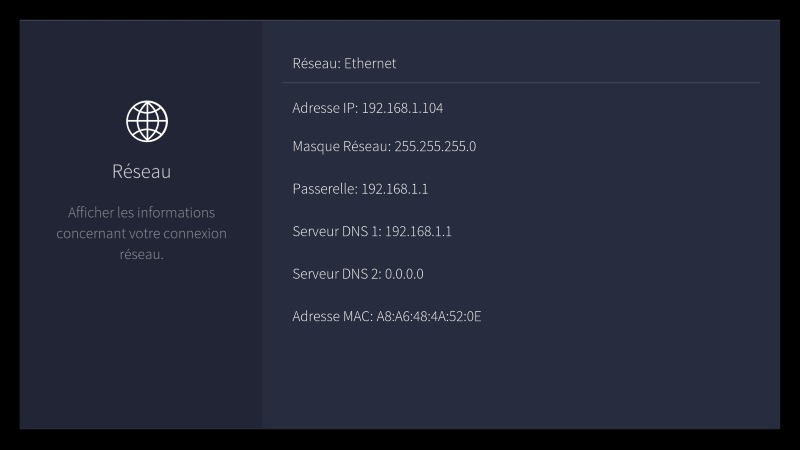Click the word 'réseau.' ending the description
Image resolution: width=800 pixels, height=450 pixels.
pyautogui.click(x=141, y=254)
